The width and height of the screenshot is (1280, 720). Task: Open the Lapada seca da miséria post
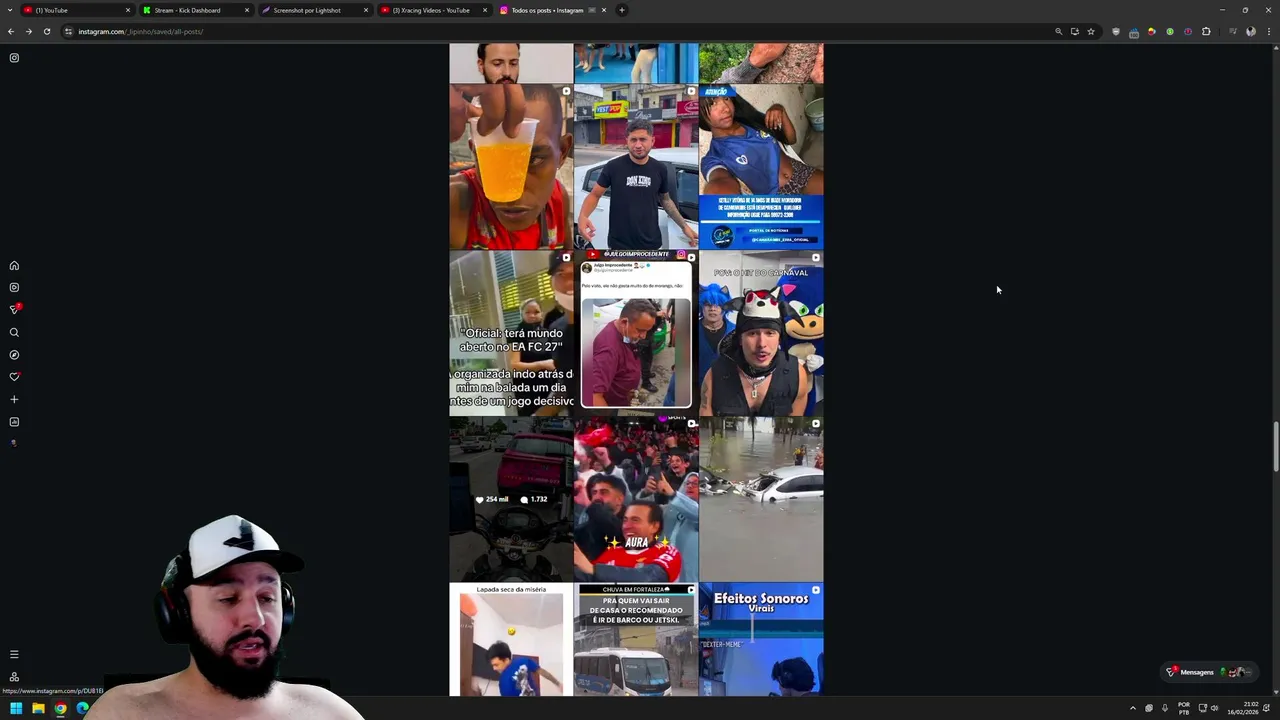pos(511,640)
